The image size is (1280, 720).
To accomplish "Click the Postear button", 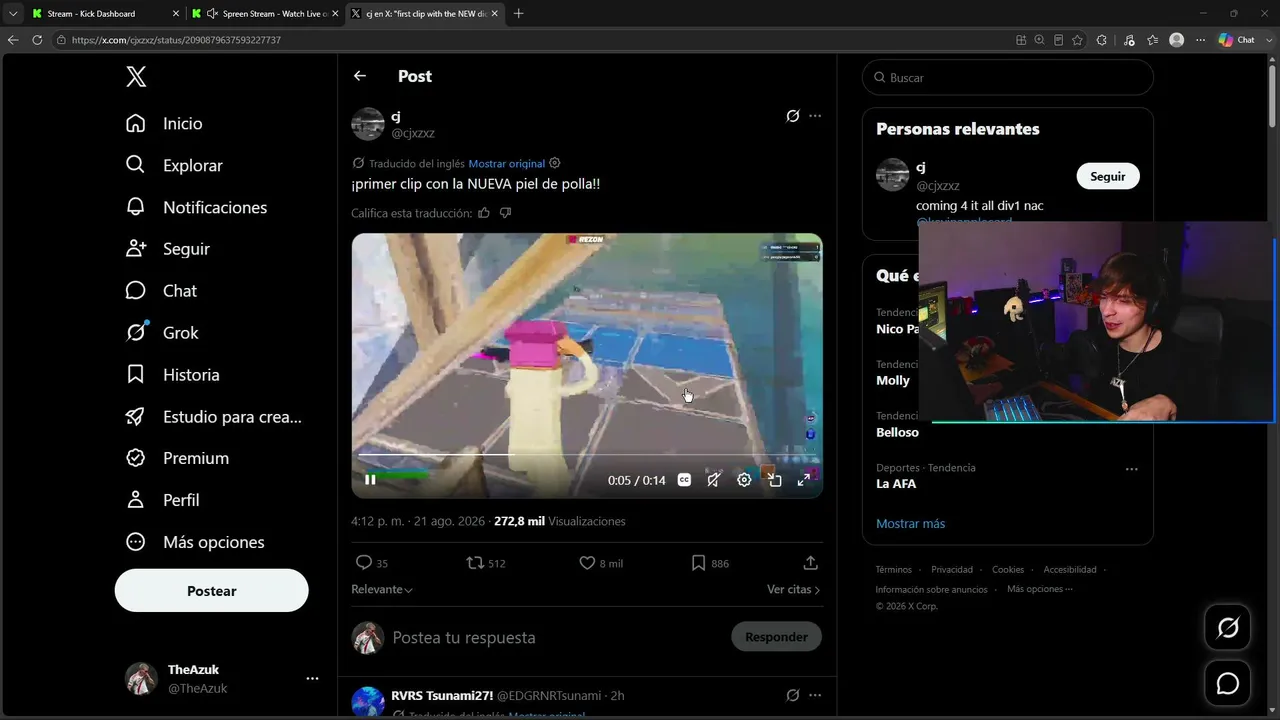I will point(212,591).
